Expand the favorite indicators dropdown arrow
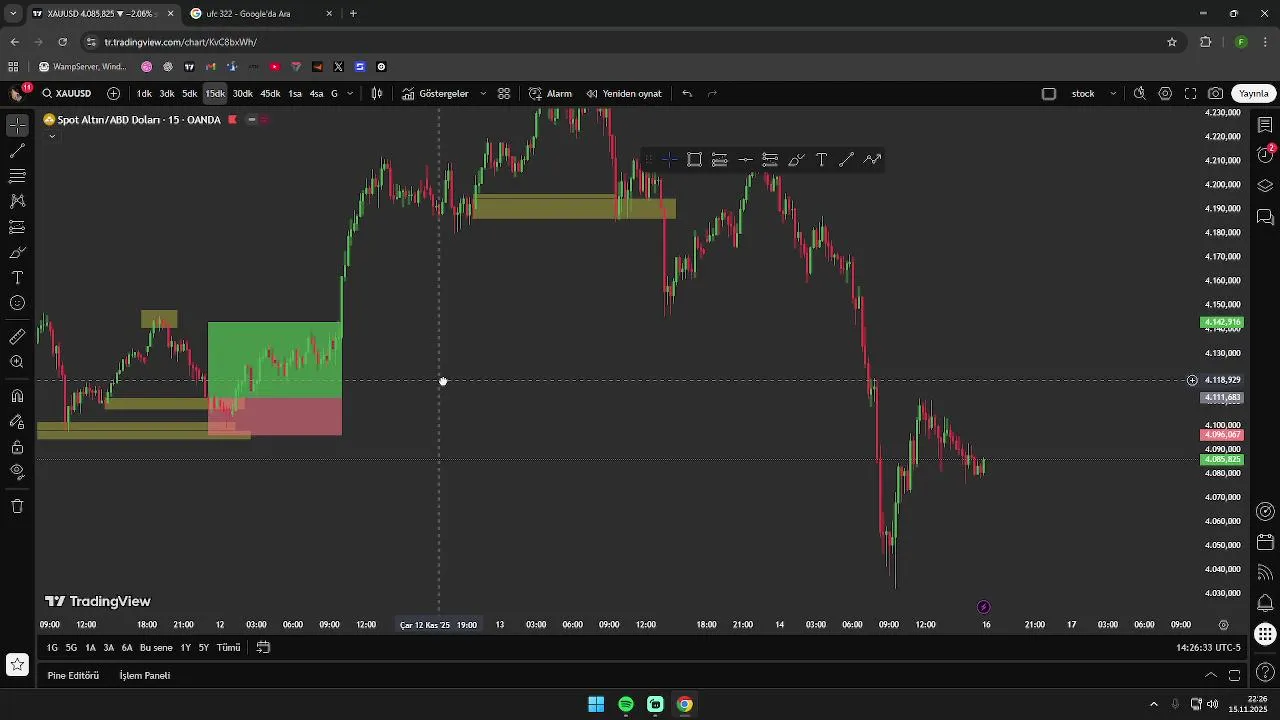 click(483, 93)
